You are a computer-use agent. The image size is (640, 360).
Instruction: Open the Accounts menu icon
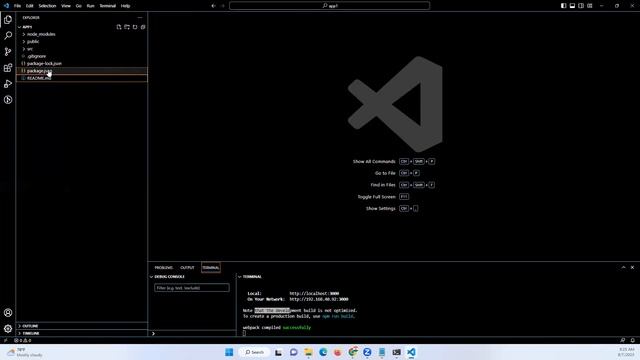[8, 313]
